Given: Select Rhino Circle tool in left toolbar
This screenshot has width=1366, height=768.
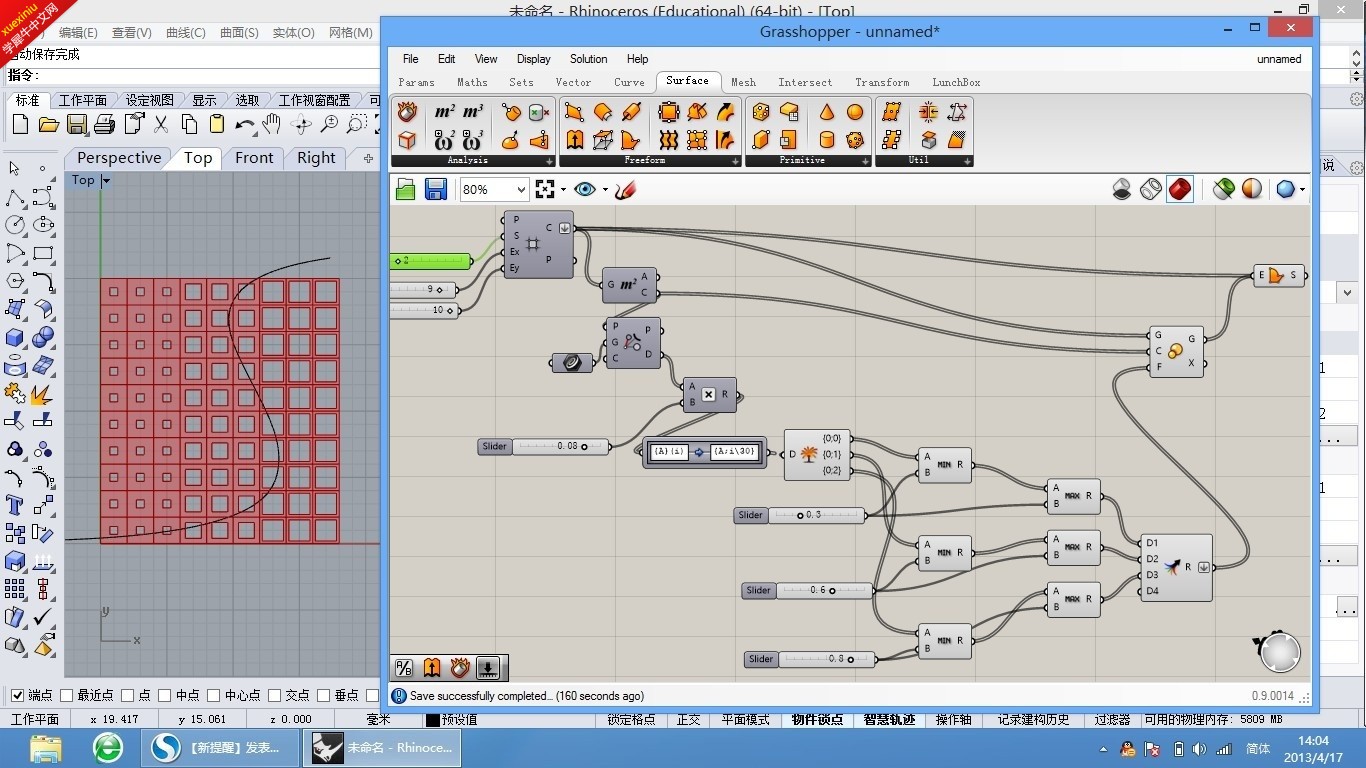Looking at the screenshot, I should tap(15, 225).
